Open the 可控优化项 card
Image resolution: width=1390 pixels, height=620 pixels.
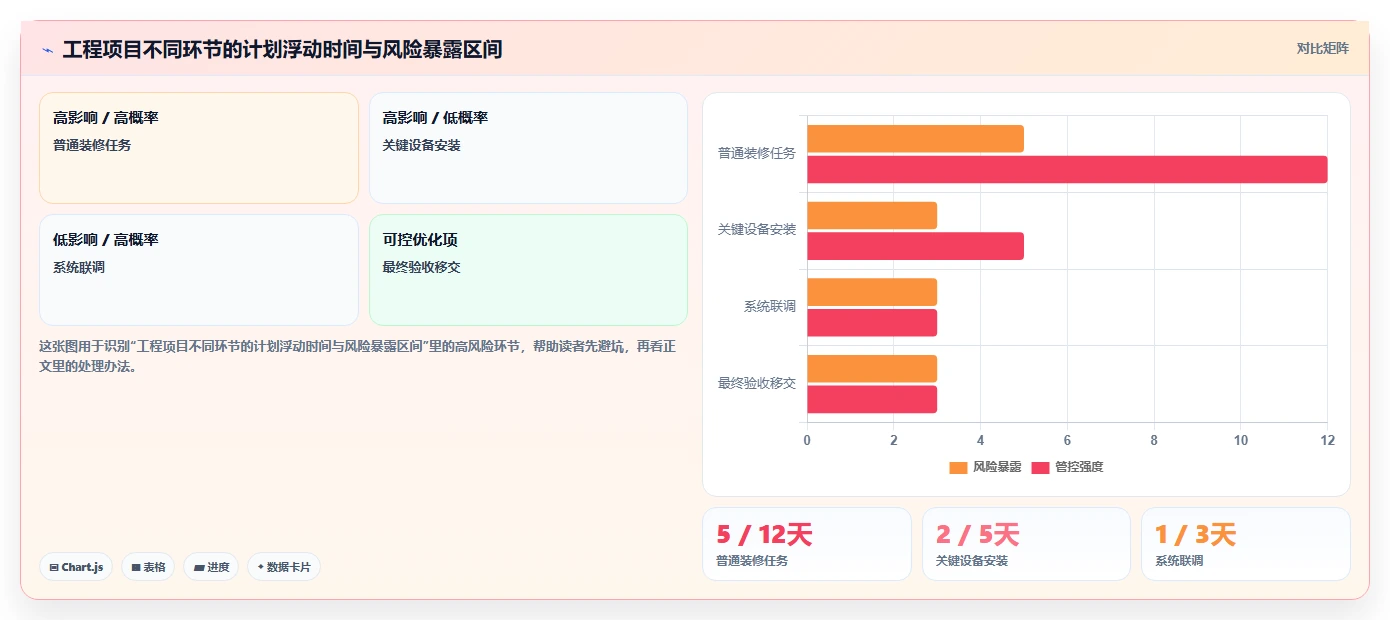click(x=528, y=270)
